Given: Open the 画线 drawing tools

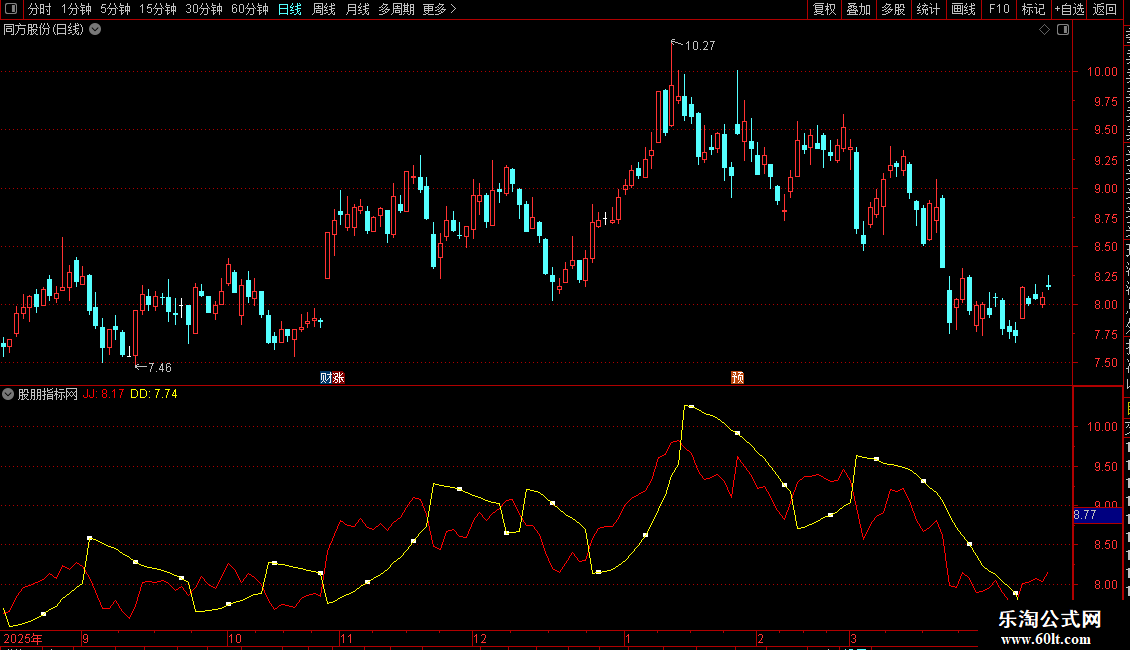Looking at the screenshot, I should tap(964, 9).
